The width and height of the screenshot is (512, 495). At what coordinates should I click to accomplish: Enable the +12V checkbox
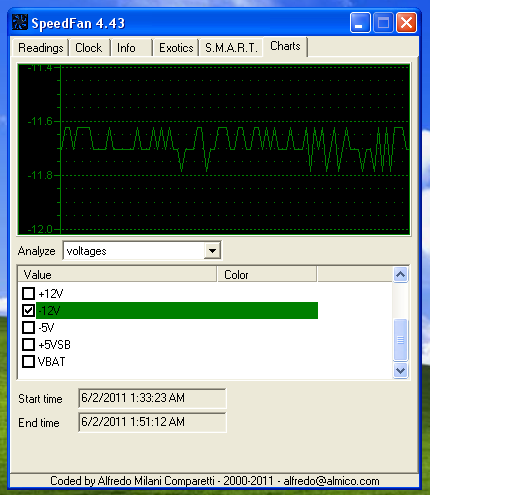click(28, 294)
